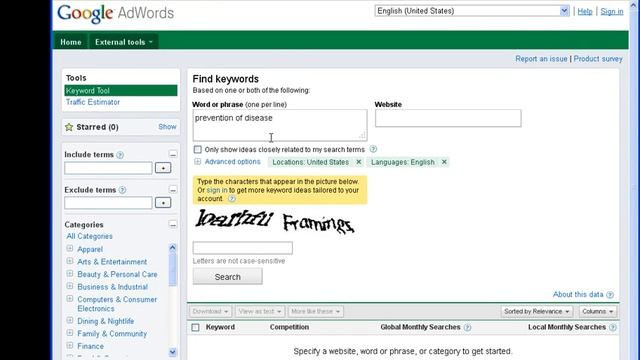The image size is (640, 360).
Task: Collapse the Include terms section
Action: click(173, 155)
